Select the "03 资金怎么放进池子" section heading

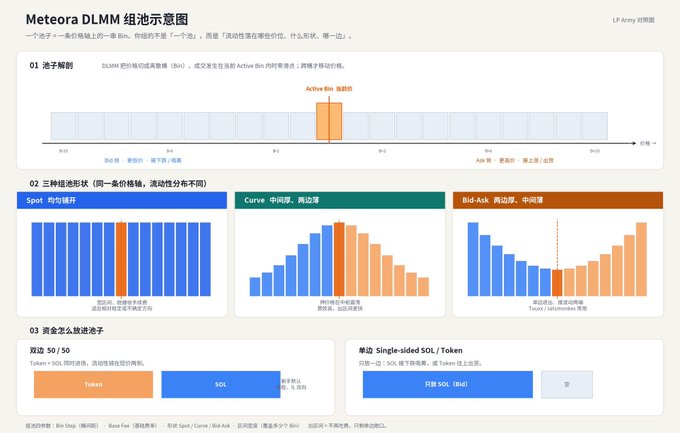point(66,331)
